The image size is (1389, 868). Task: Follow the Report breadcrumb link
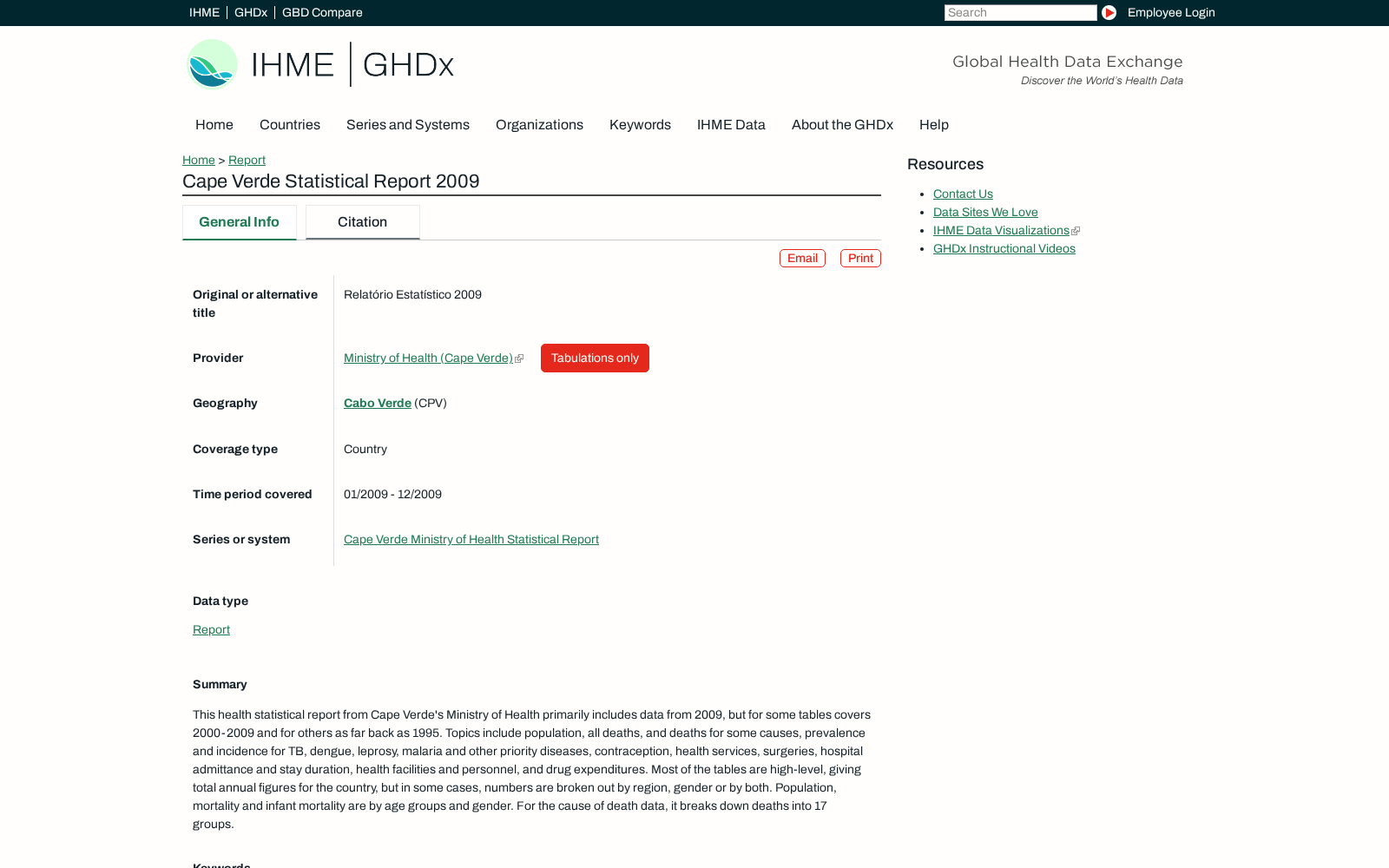247,160
